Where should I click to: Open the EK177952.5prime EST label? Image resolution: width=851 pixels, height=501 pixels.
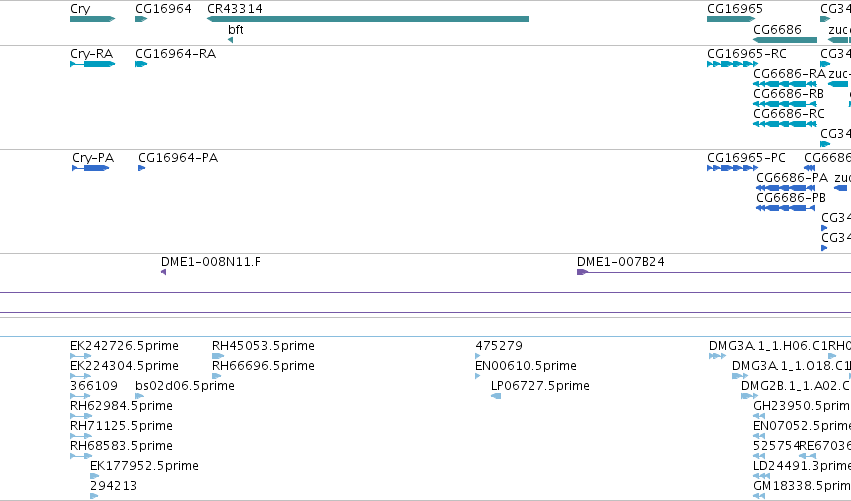(x=144, y=466)
